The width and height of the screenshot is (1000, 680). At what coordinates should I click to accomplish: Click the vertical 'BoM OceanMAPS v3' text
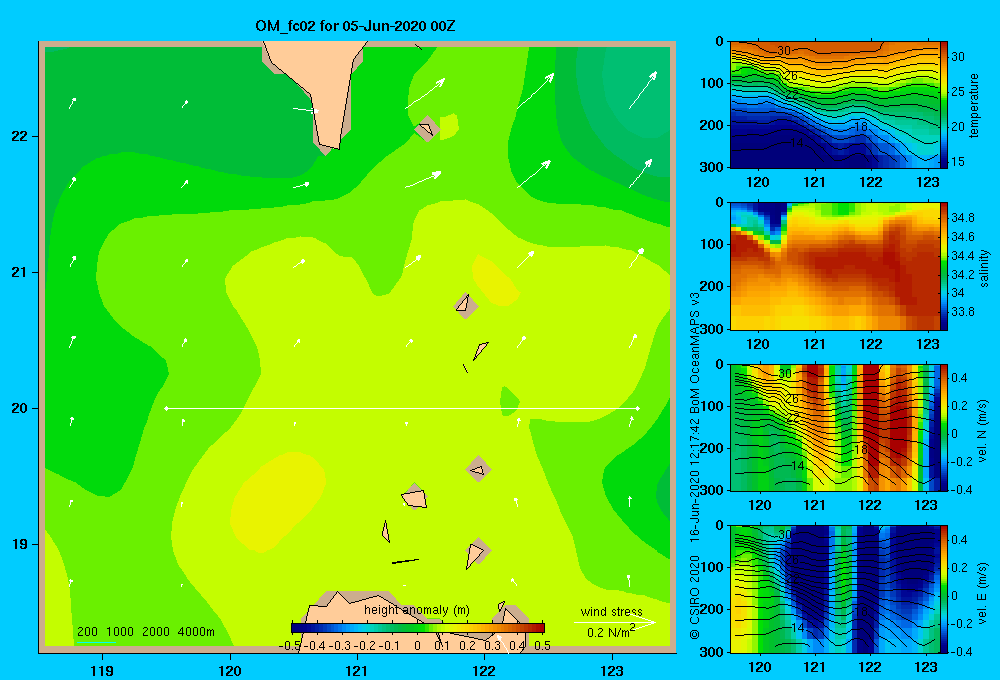[695, 345]
